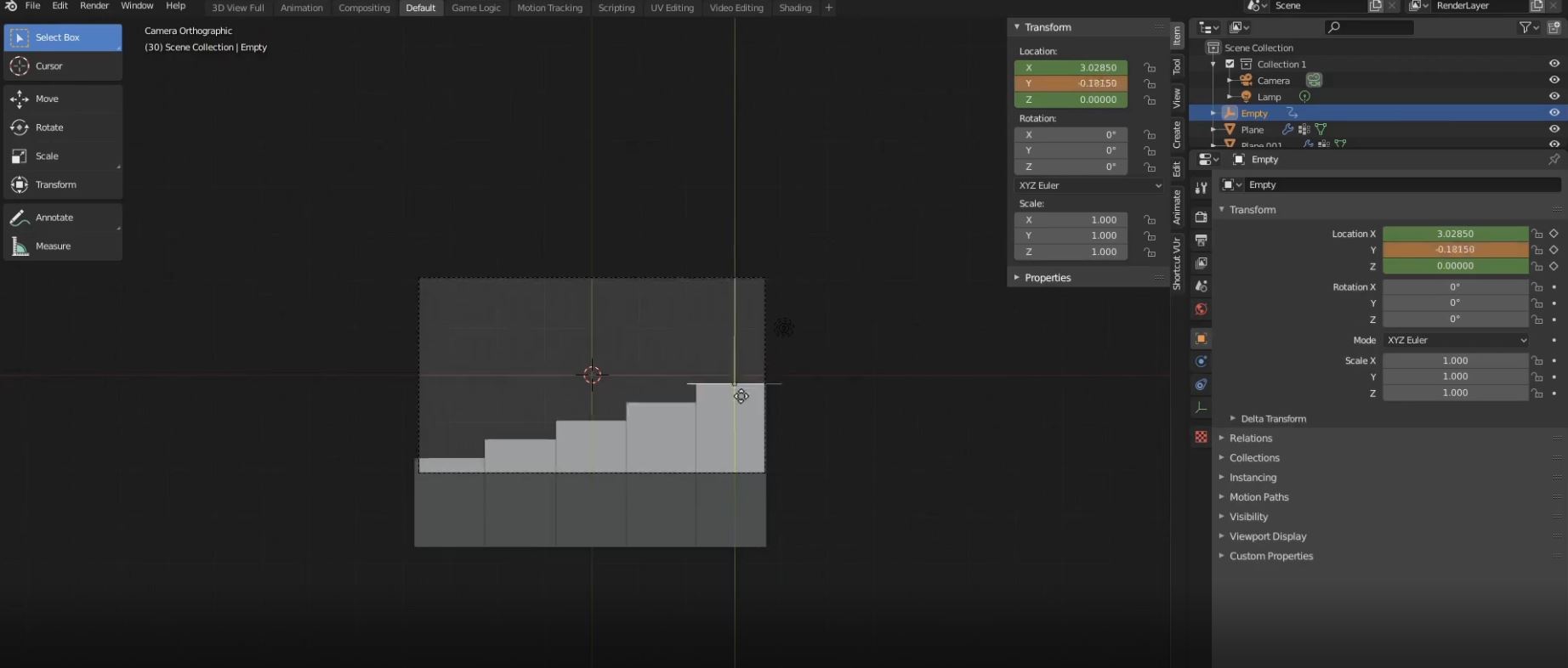Expand the Camera item in outliner
The width and height of the screenshot is (1568, 668).
click(1230, 80)
